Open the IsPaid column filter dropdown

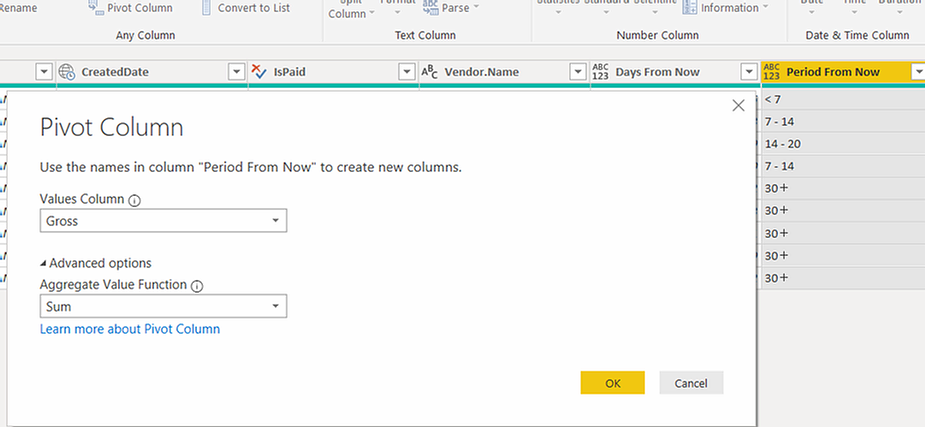point(406,72)
